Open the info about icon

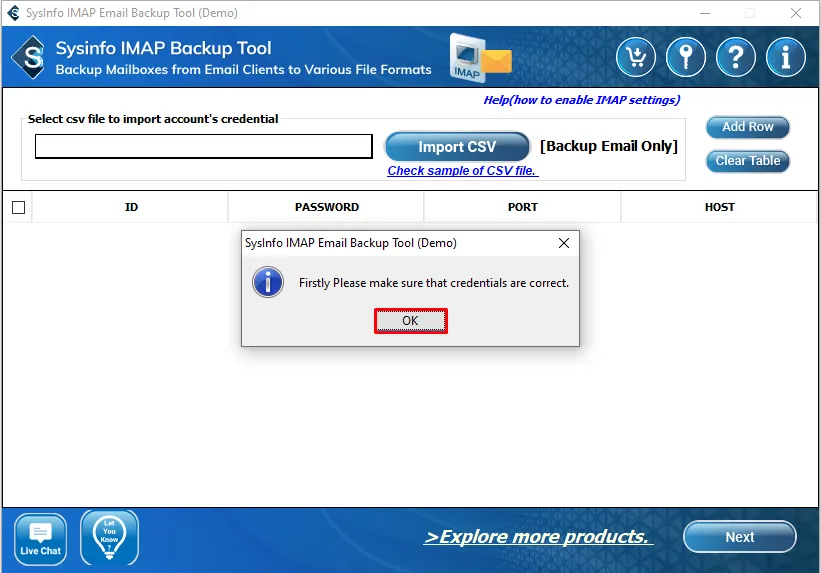tap(785, 57)
